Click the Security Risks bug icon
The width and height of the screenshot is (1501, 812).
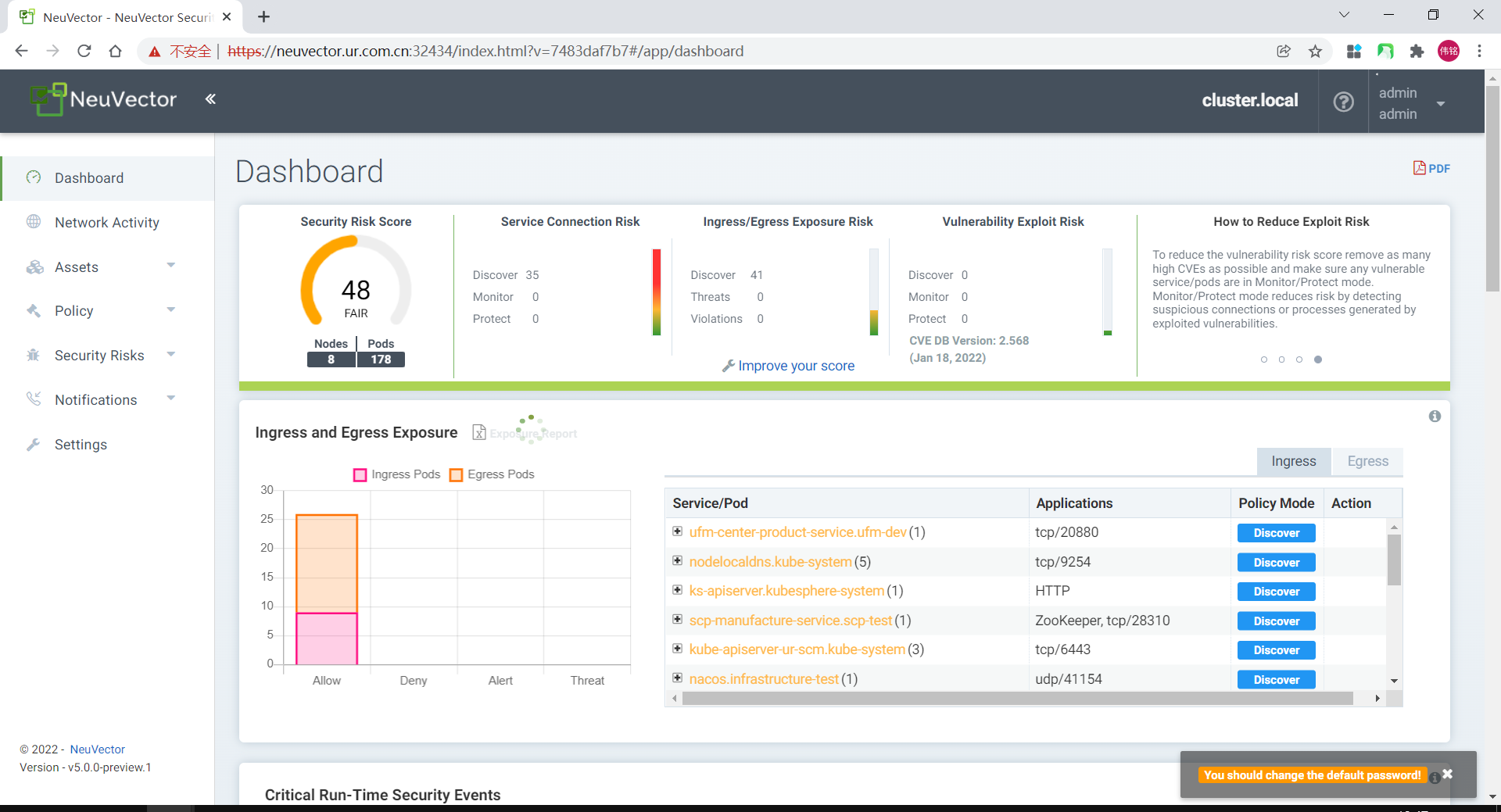[34, 355]
